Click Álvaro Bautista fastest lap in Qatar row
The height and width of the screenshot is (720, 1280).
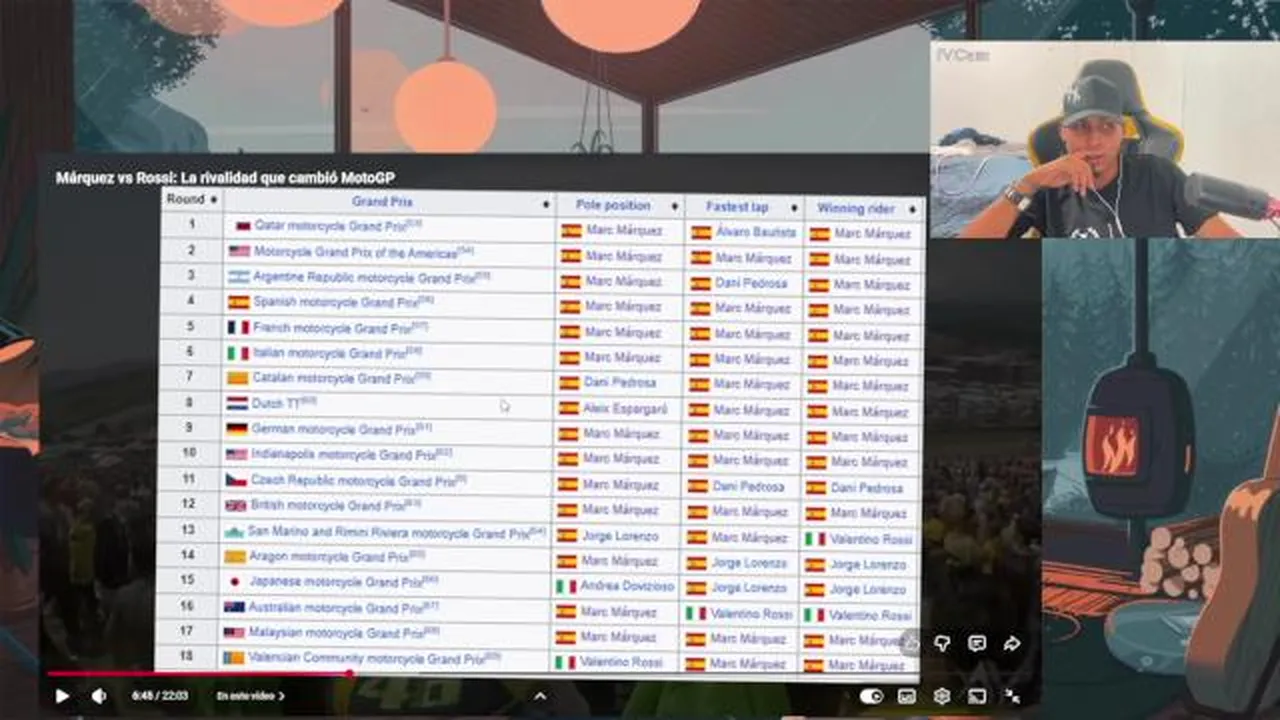pyautogui.click(x=756, y=232)
